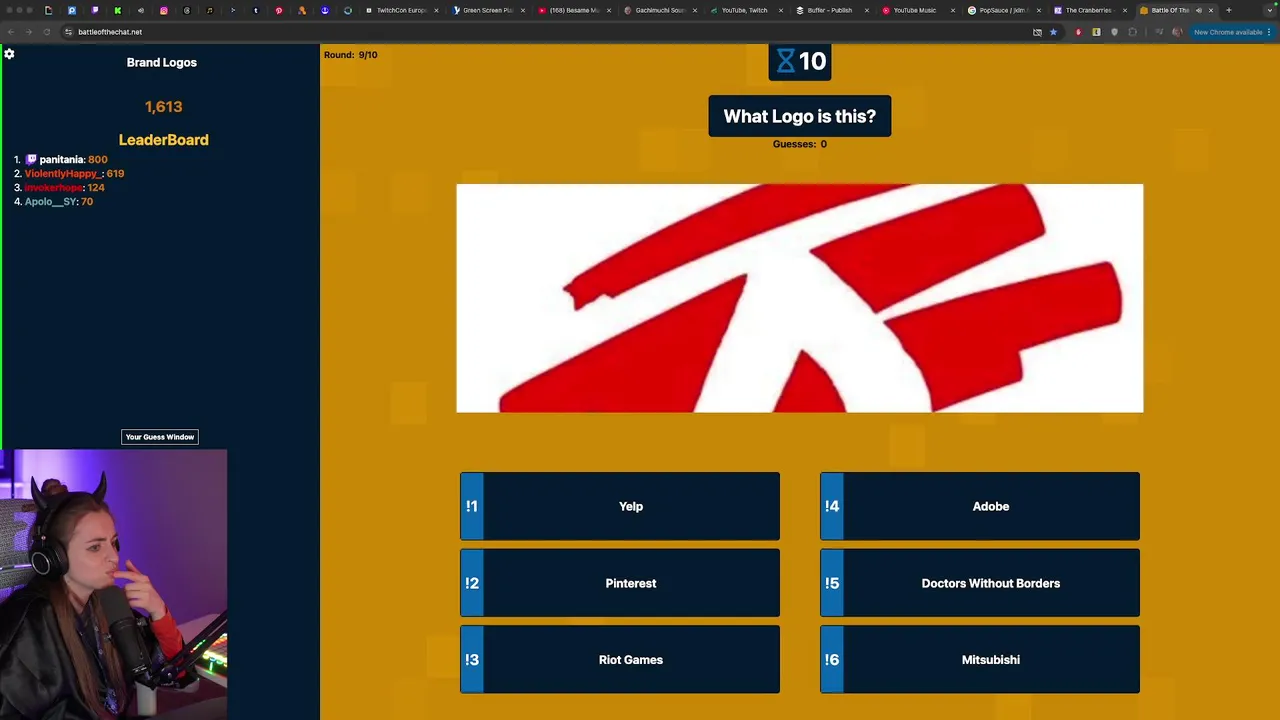Choose answer Pinterest

(620, 583)
